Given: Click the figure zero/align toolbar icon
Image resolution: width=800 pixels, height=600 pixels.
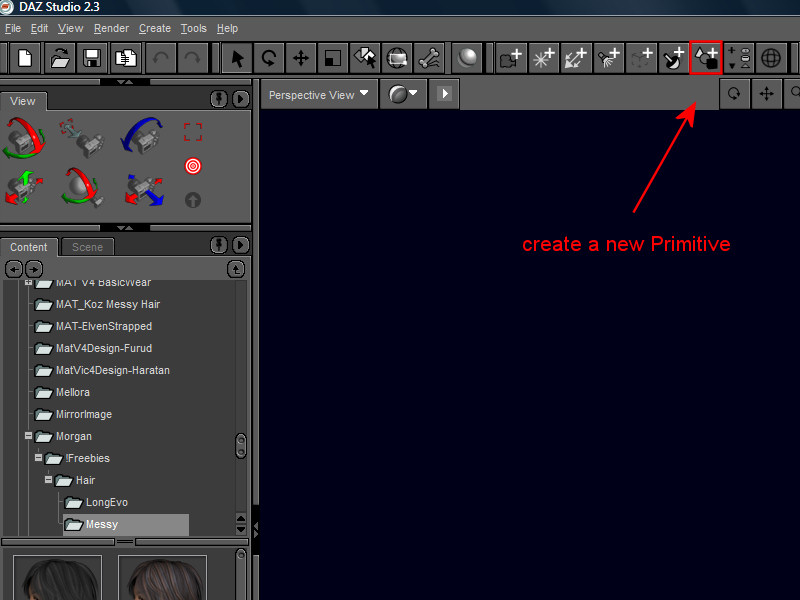Looking at the screenshot, I should tap(739, 58).
